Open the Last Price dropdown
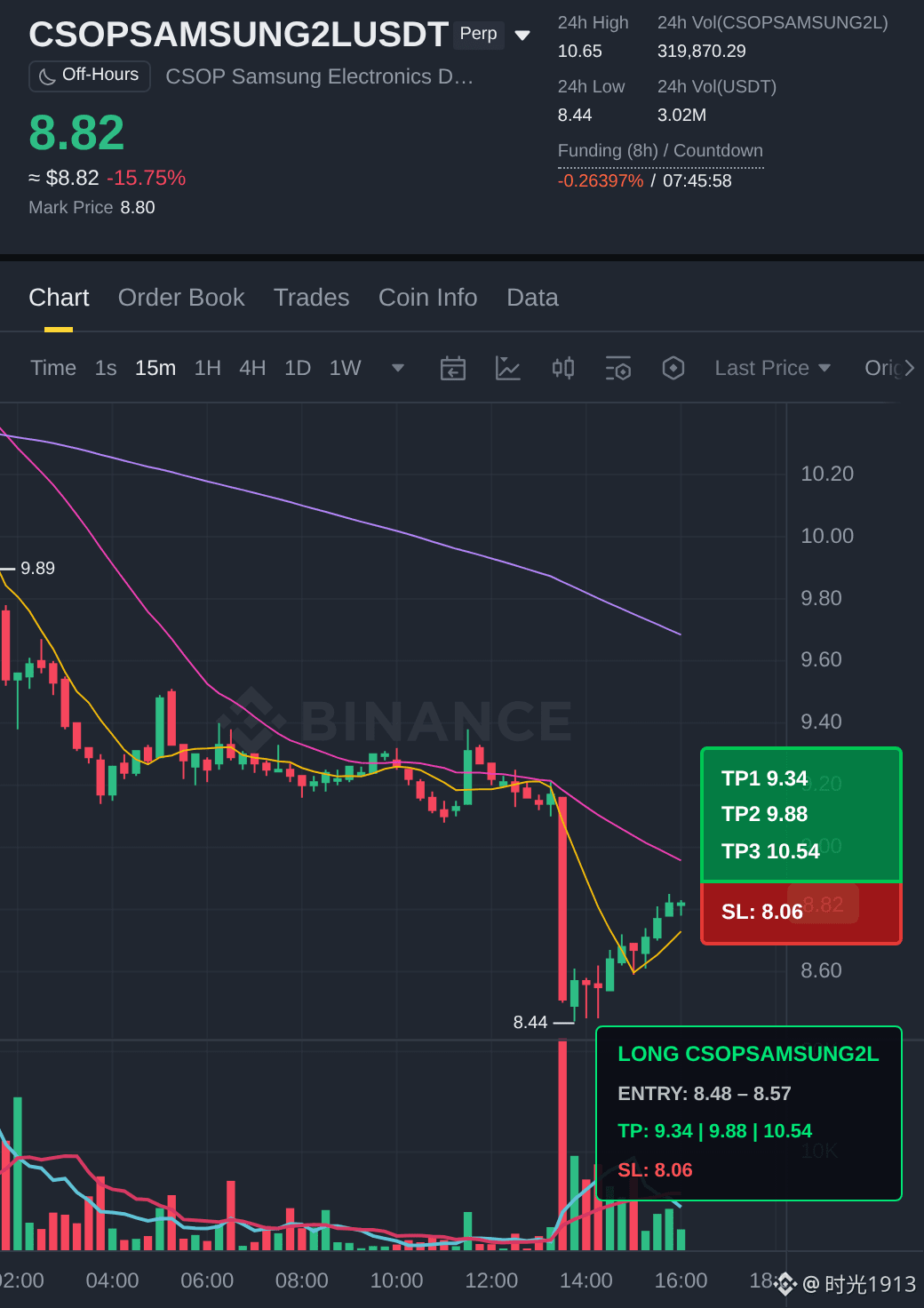This screenshot has height=1308, width=924. coord(773,368)
